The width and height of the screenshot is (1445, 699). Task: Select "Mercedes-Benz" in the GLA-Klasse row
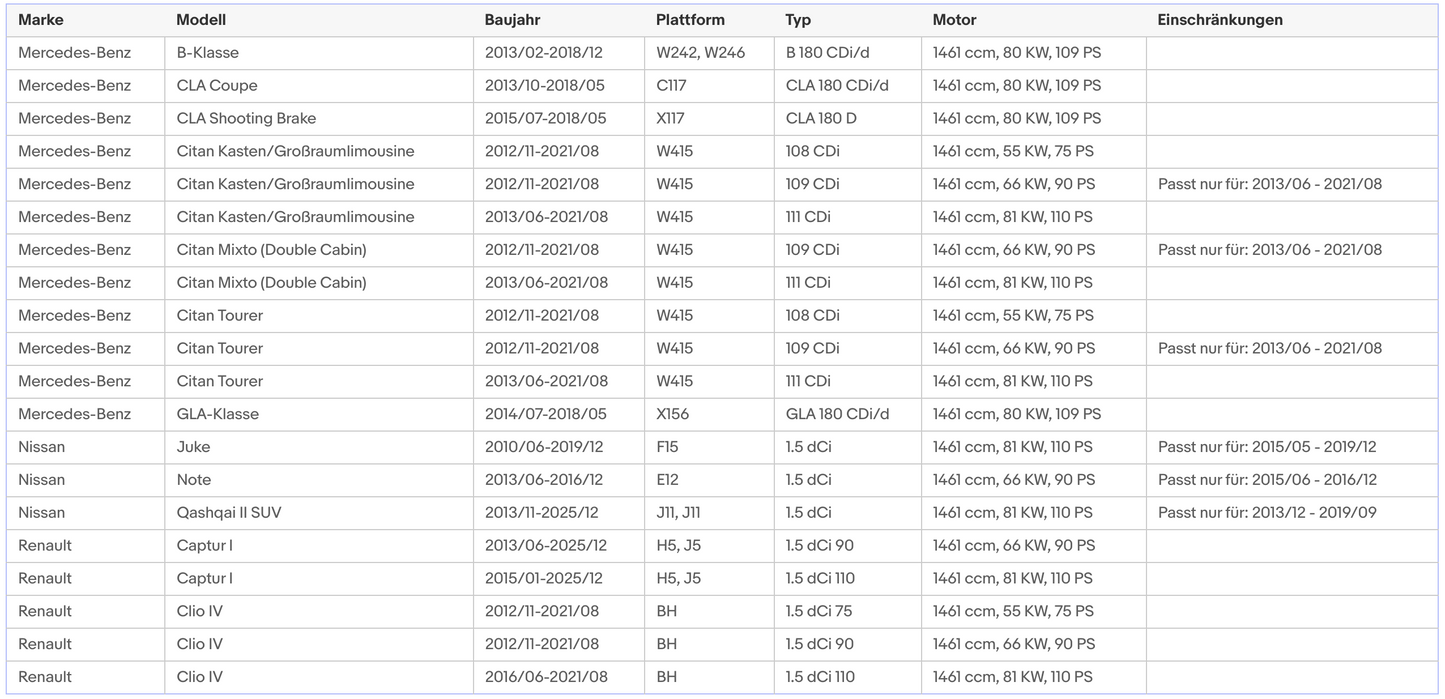coord(75,414)
